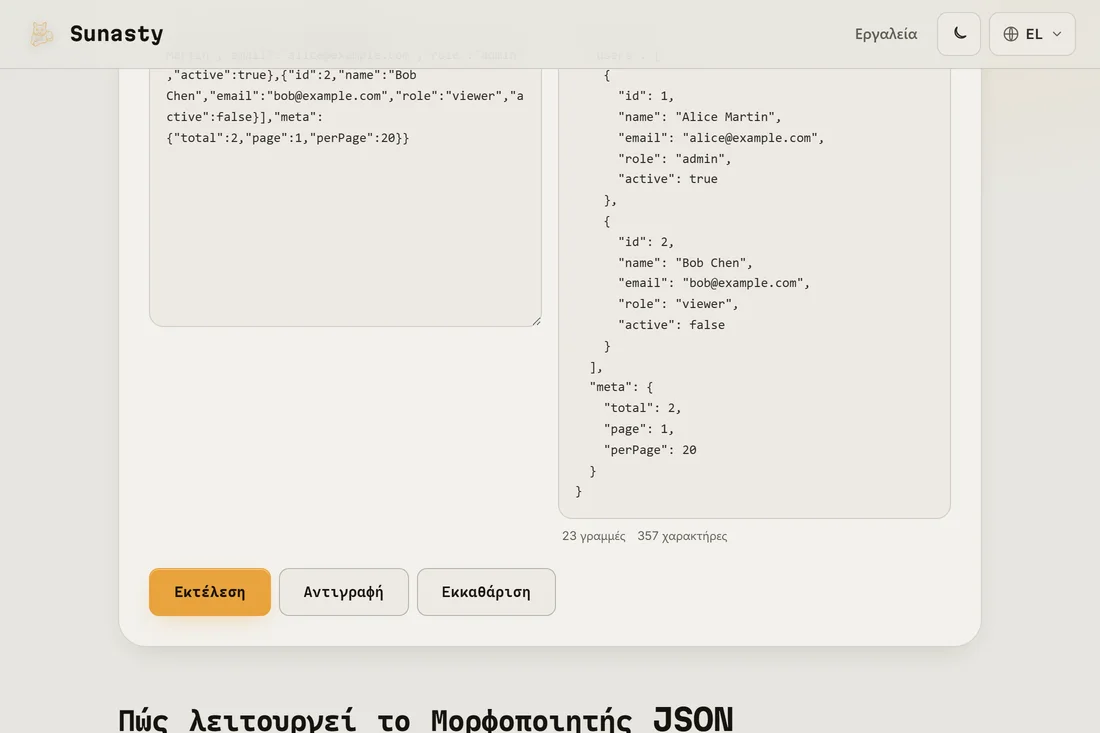This screenshot has width=1100, height=733.
Task: Click the "role": "viewer" output line
Action: click(x=678, y=304)
